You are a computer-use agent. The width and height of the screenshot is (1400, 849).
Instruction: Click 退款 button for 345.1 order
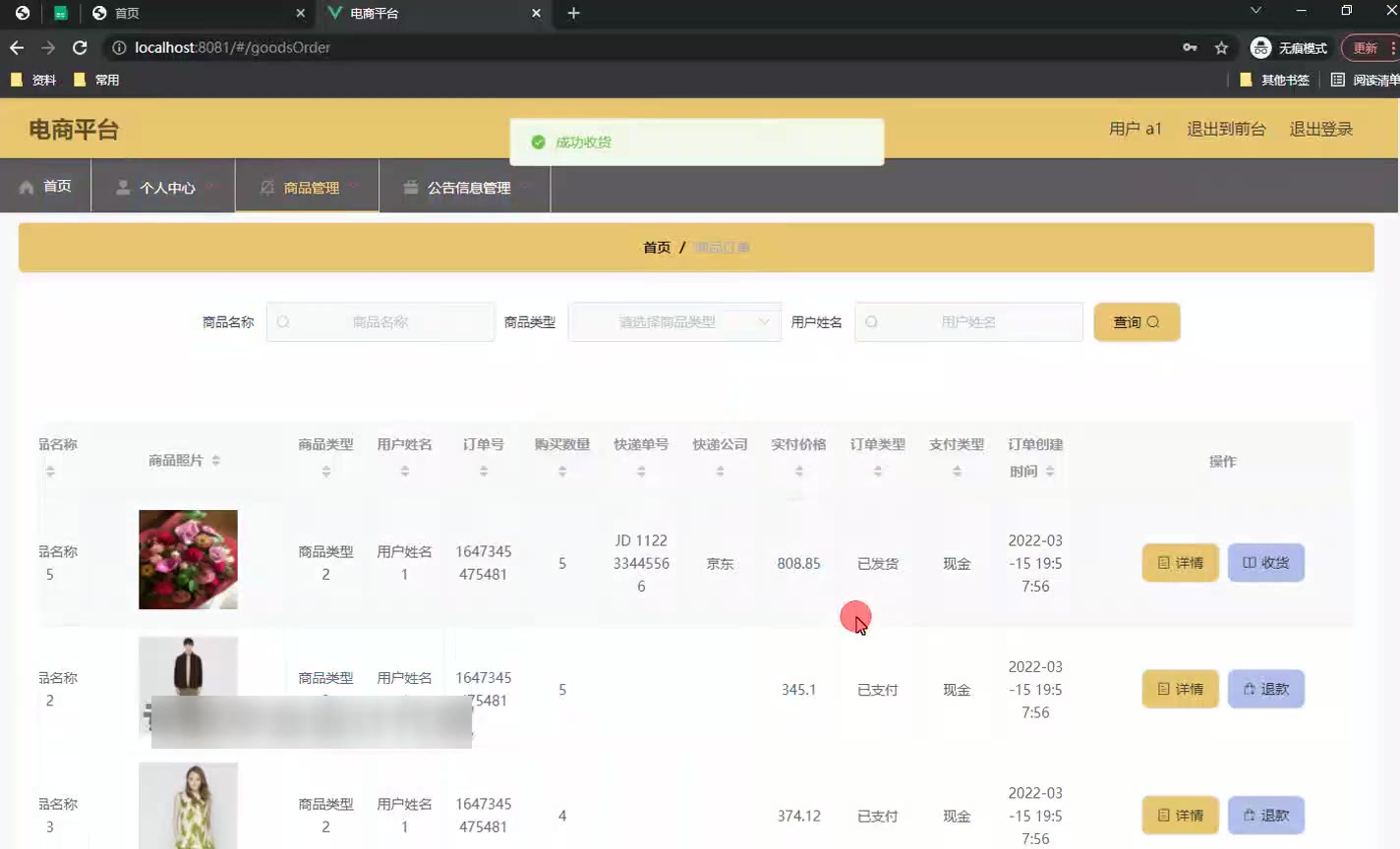click(1265, 689)
